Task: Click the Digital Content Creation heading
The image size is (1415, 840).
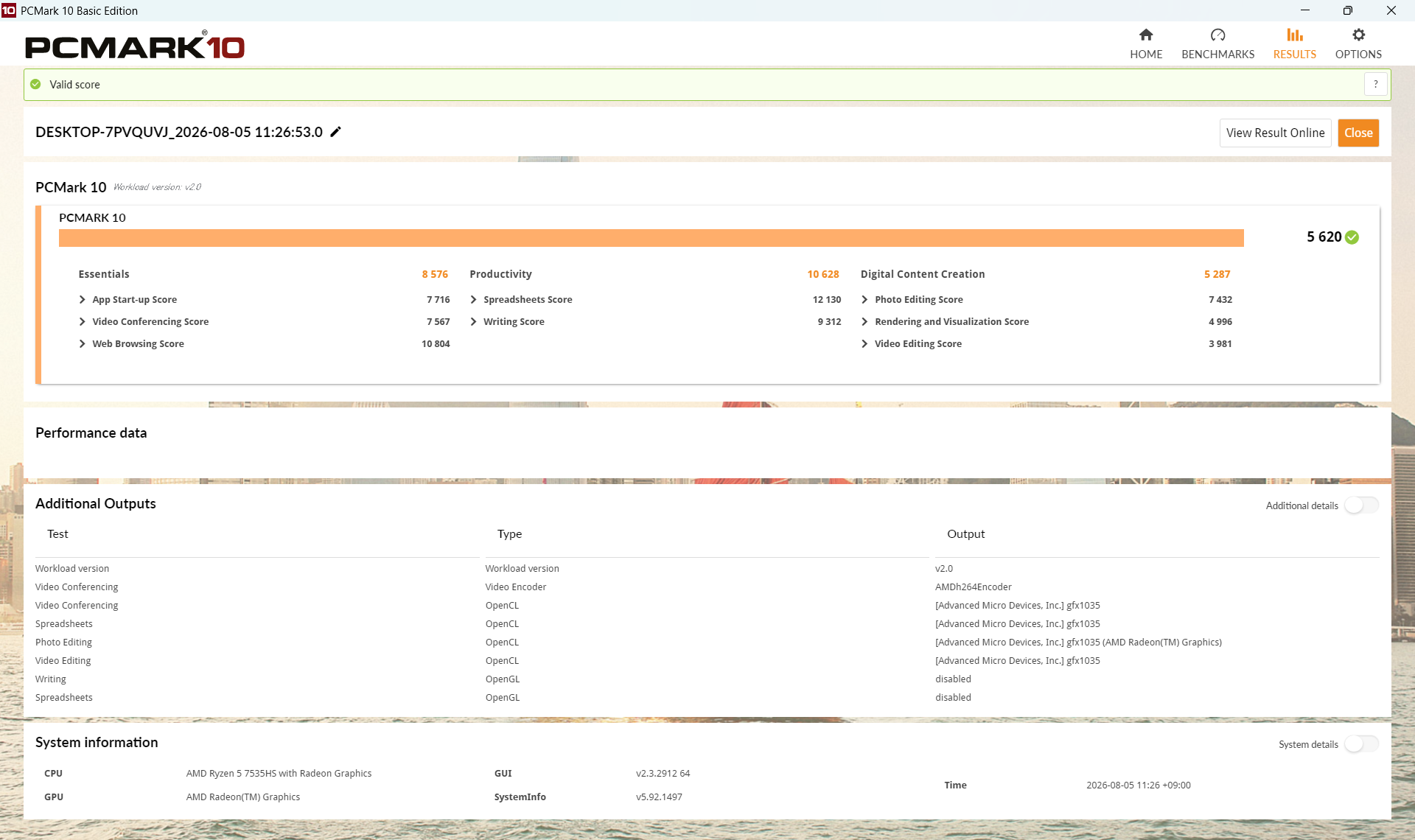Action: (x=923, y=274)
